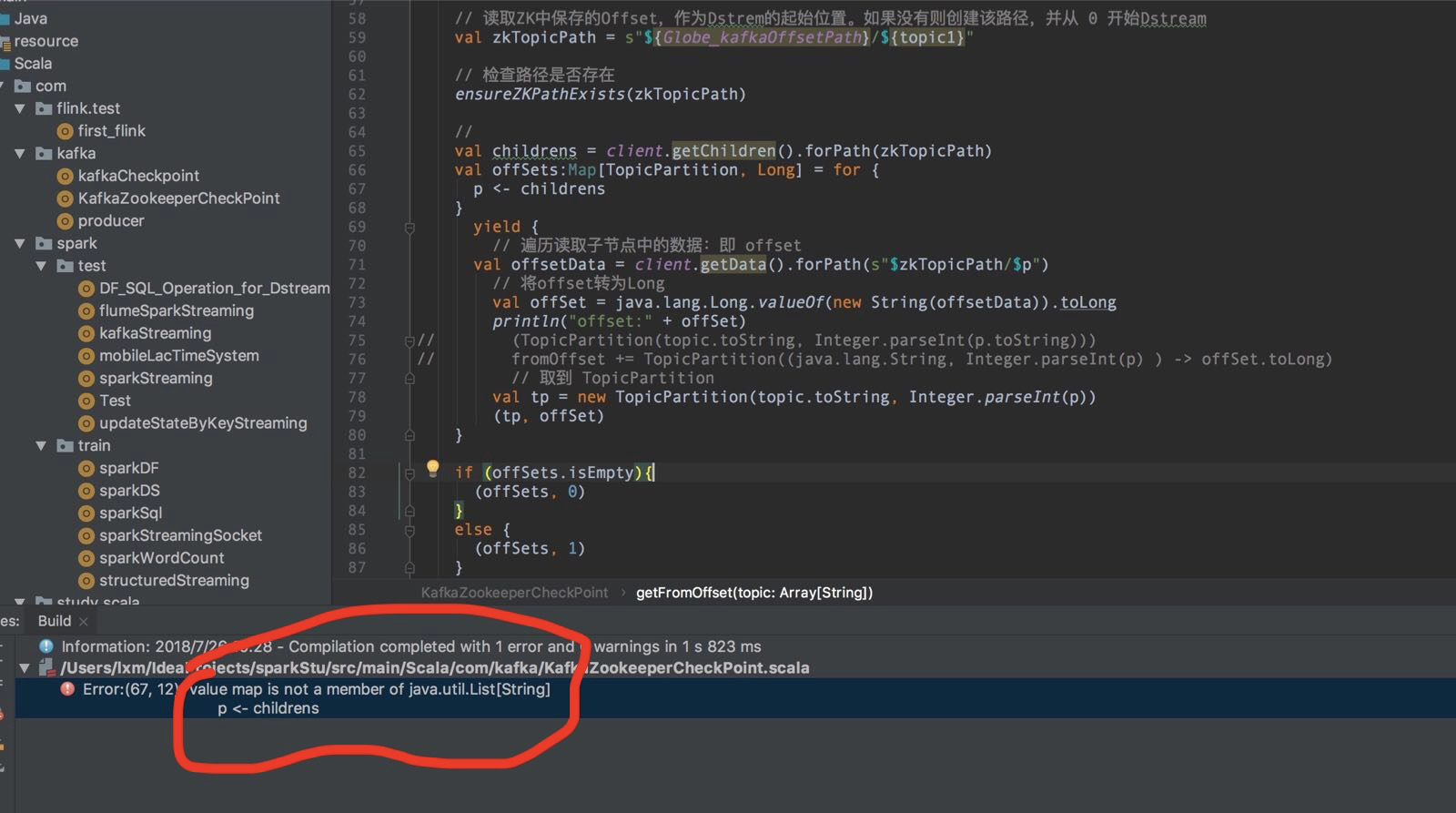Collapse the flink.test package

click(x=20, y=108)
